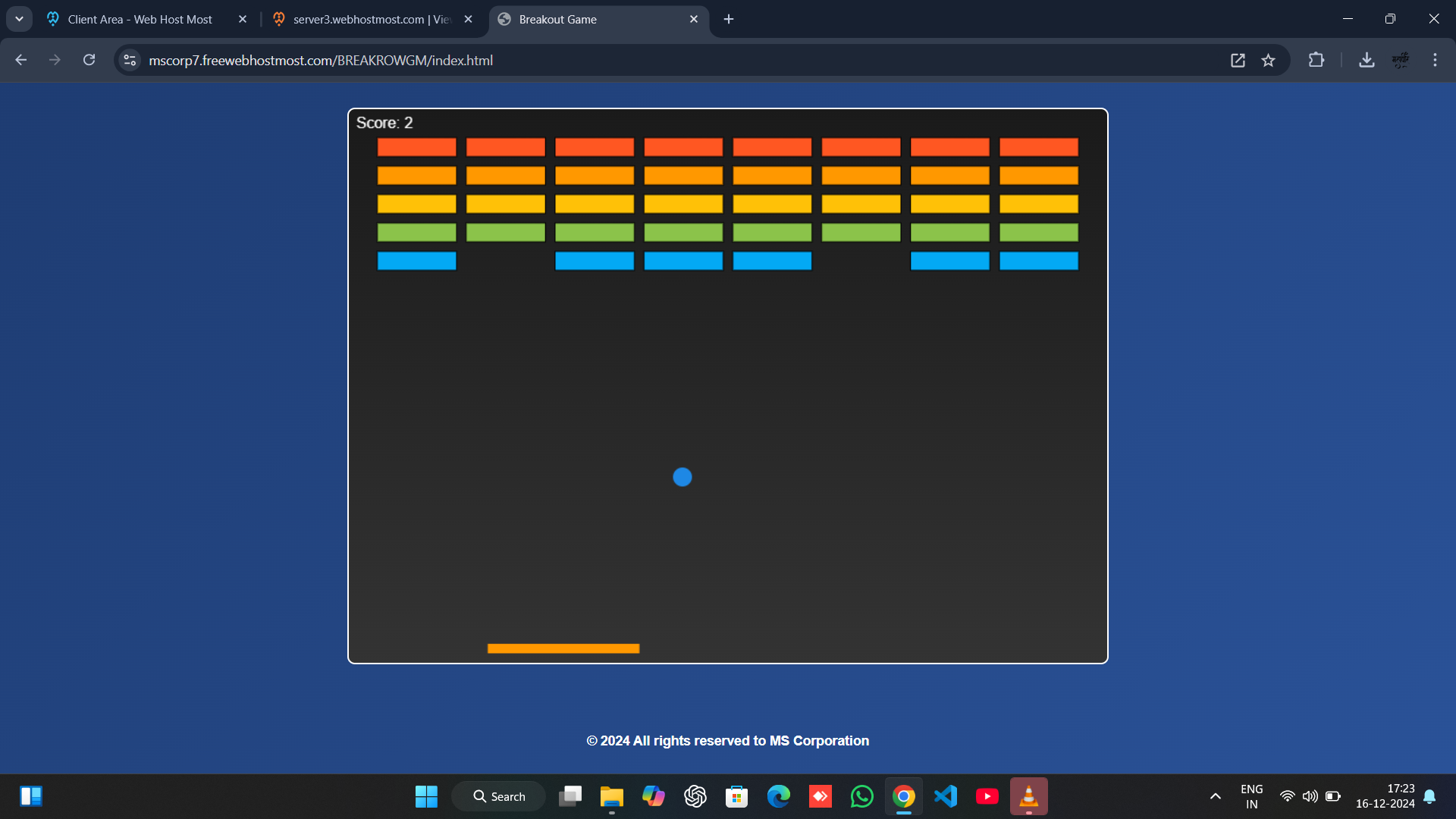Open the Extensions puzzle icon
The image size is (1456, 819).
point(1316,60)
